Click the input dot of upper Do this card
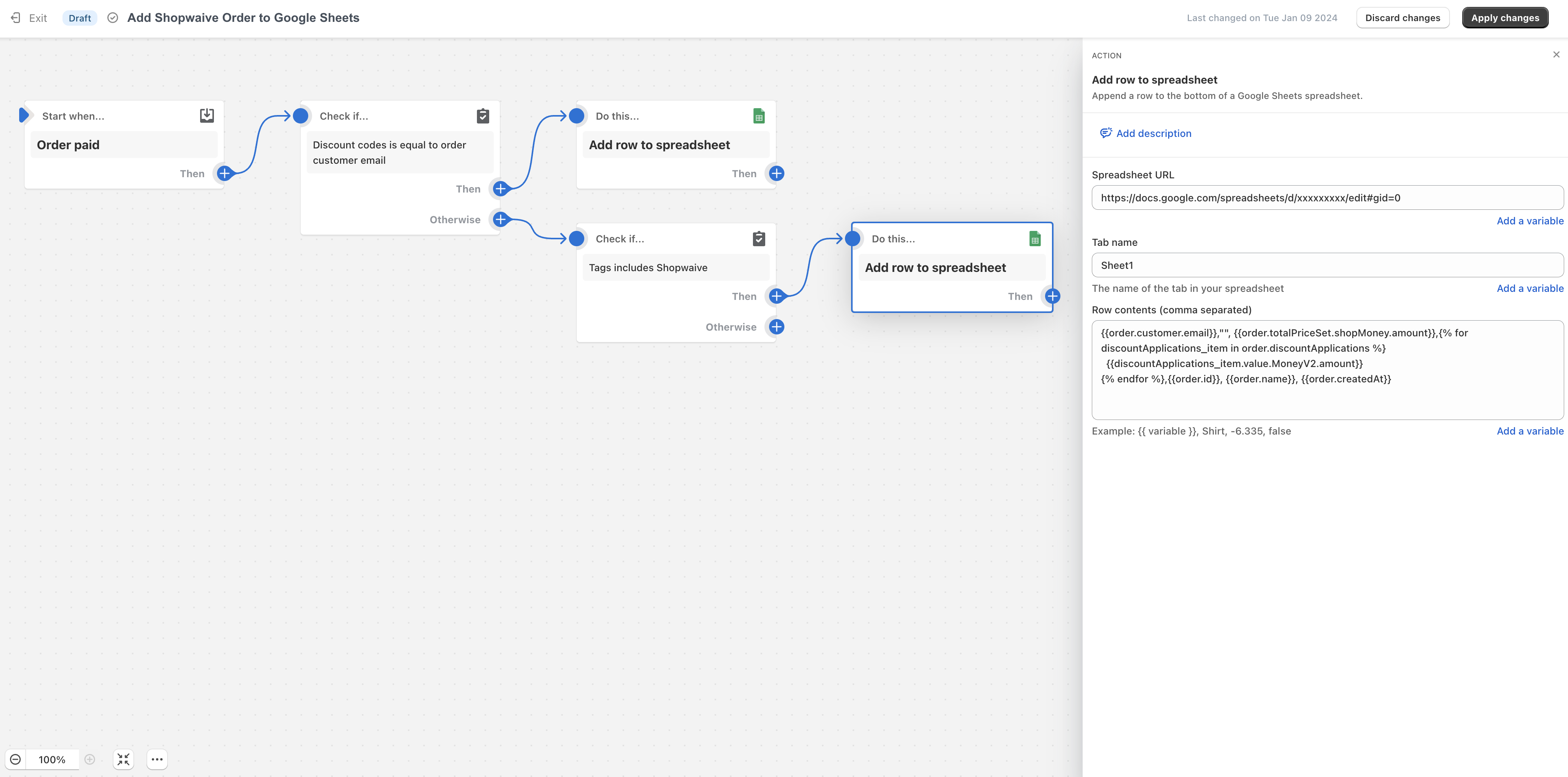Viewport: 1568px width, 777px height. point(577,116)
